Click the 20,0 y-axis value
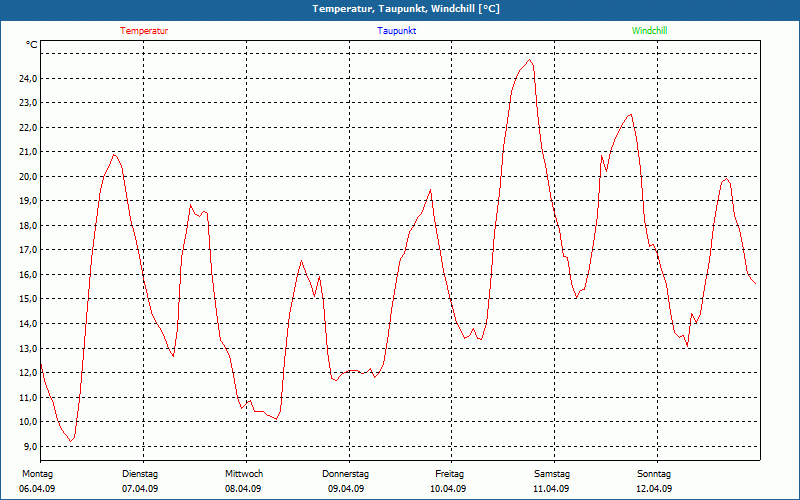The image size is (800, 500). tap(29, 176)
